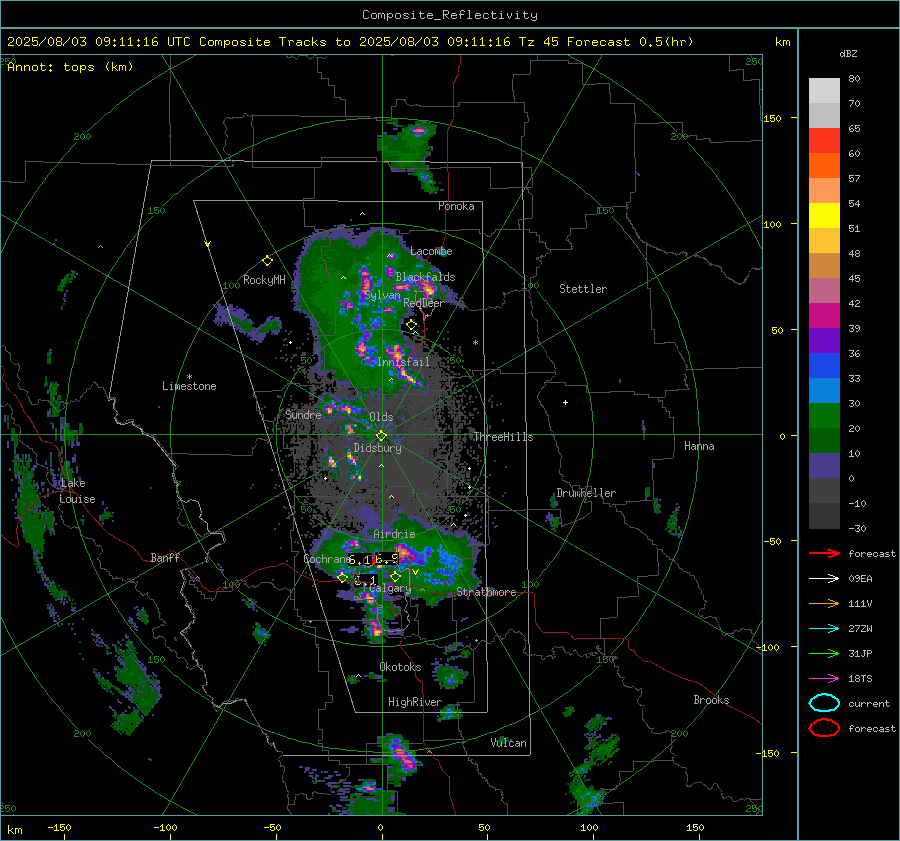Click the yellow diamond marker beside Cochrane
Screen dimensions: 900x841
342,577
